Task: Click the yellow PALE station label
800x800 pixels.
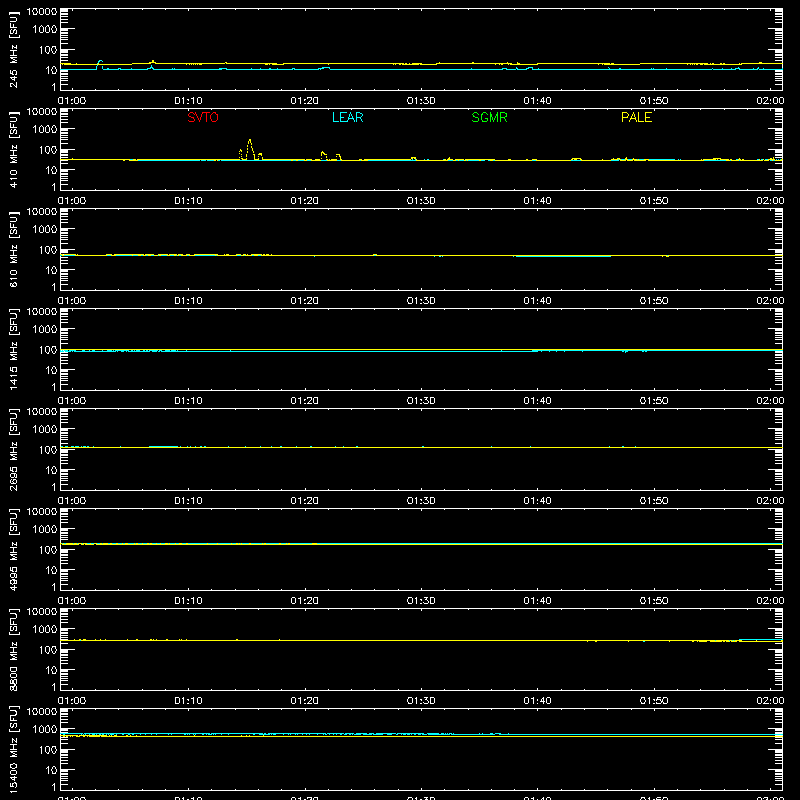Action: point(636,117)
